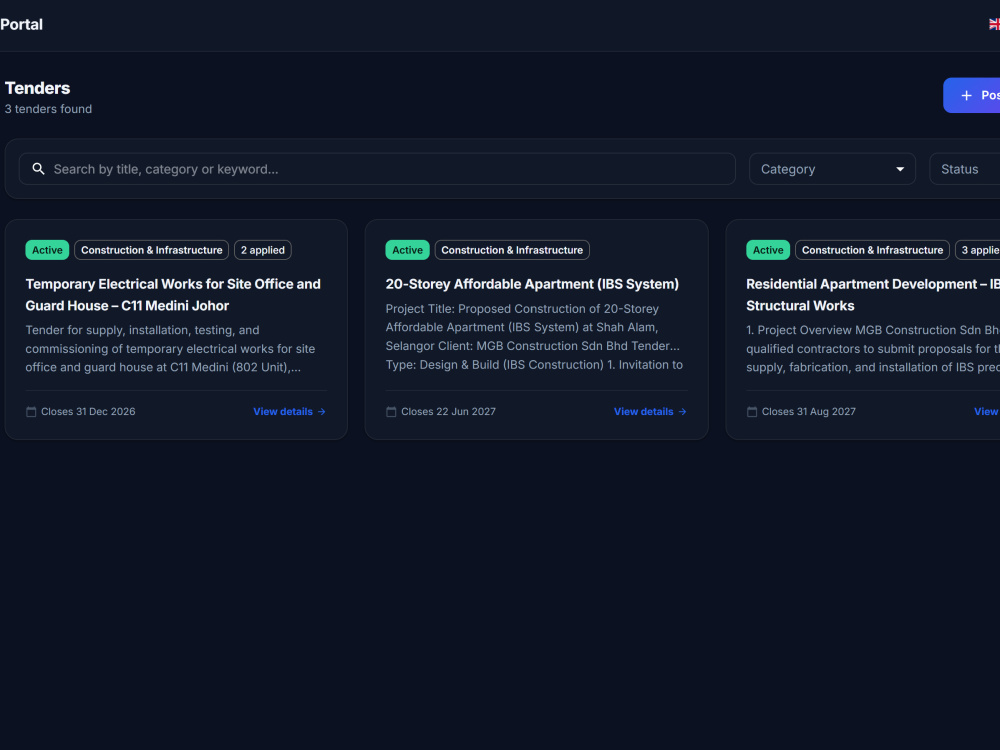The width and height of the screenshot is (1000, 750).
Task: Click calendar icon beside Closes 31 Dec 2026
Action: 31,411
